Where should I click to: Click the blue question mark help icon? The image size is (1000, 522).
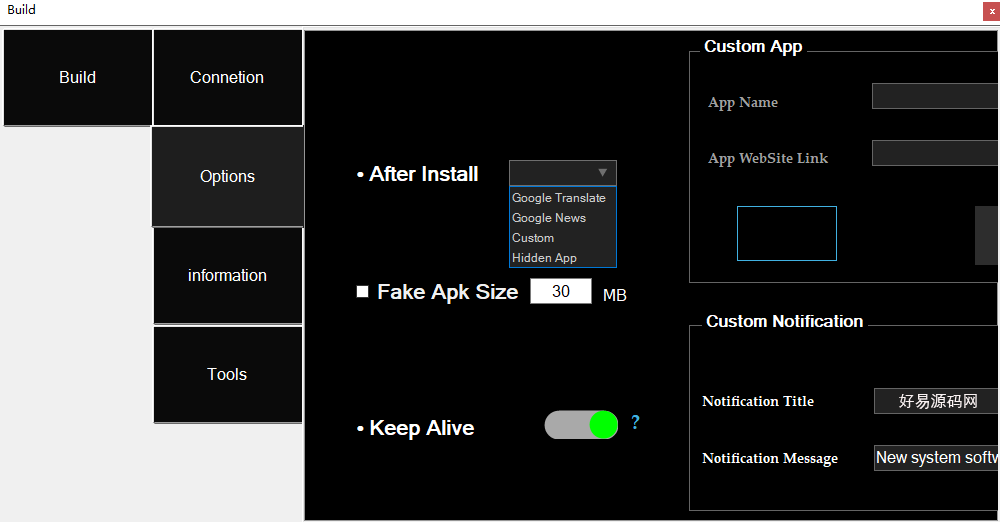[635, 422]
